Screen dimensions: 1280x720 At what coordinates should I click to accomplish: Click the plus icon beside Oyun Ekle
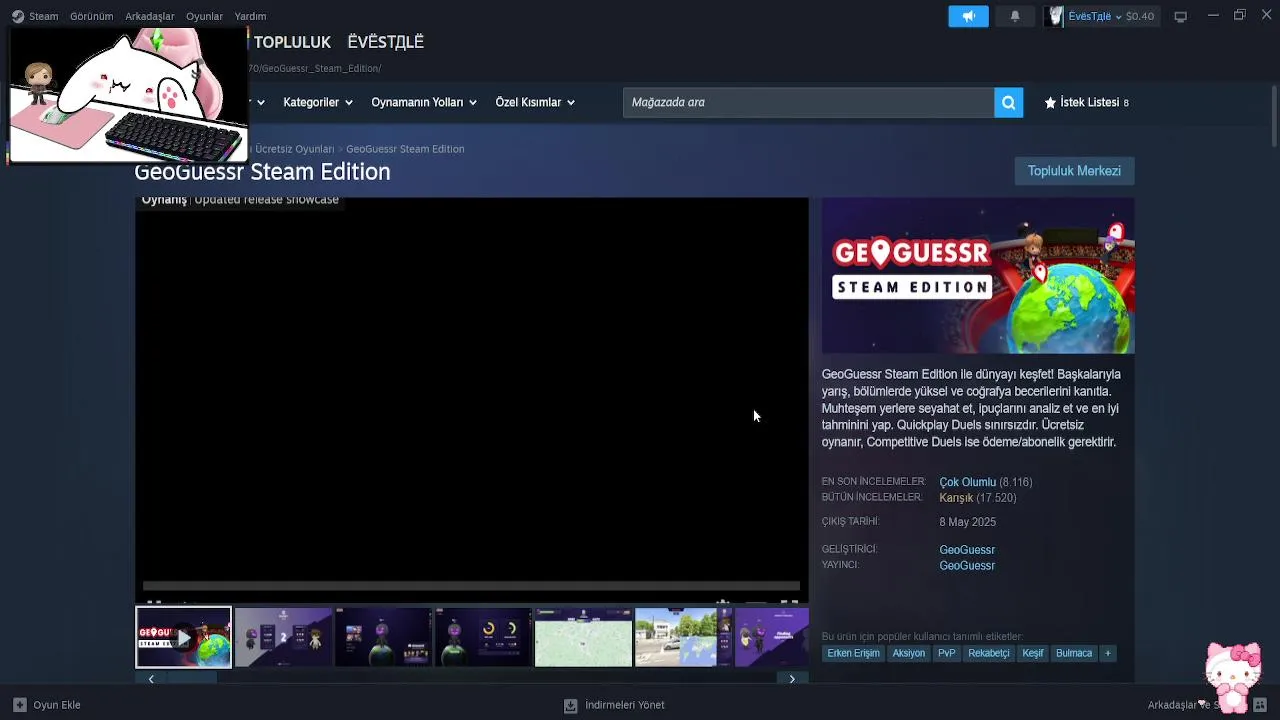(x=19, y=704)
